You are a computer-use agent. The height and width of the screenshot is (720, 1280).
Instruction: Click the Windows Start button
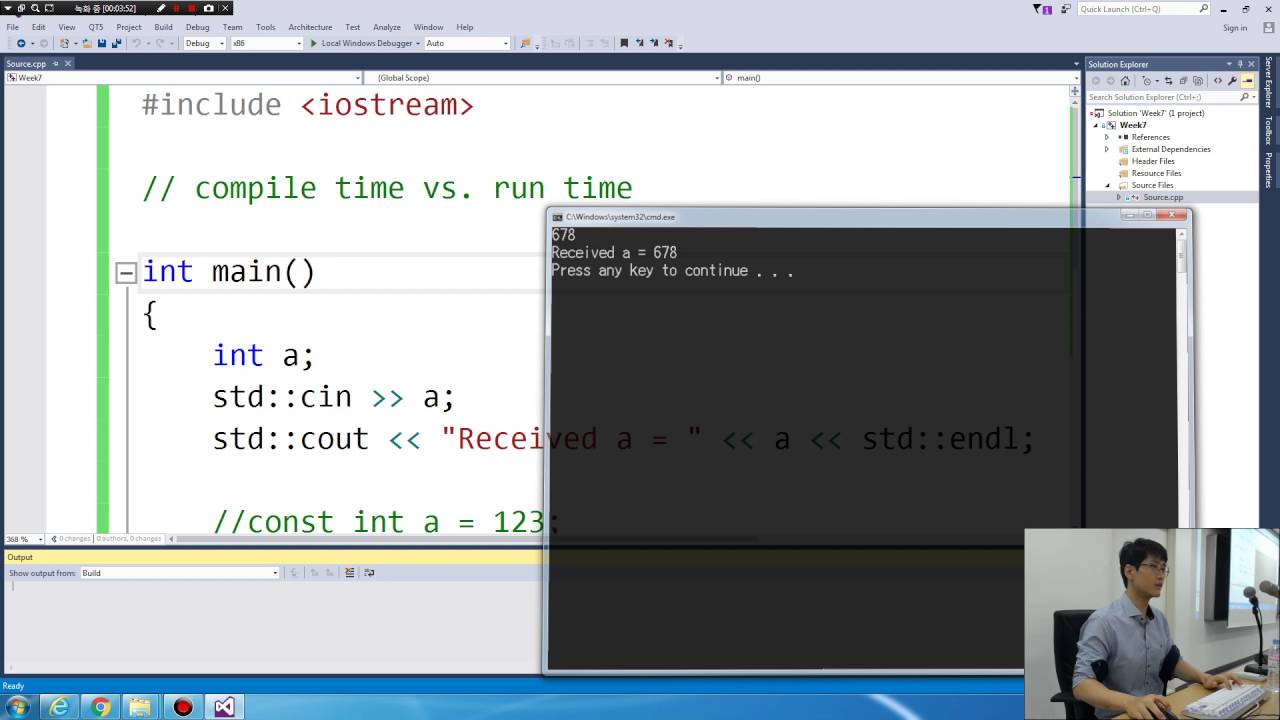18,707
